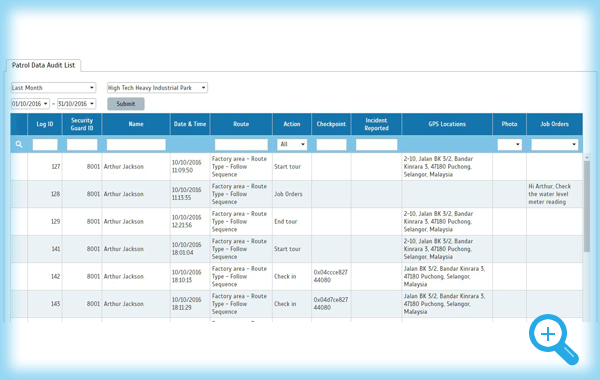Open the Photo filter dropdown

point(509,144)
